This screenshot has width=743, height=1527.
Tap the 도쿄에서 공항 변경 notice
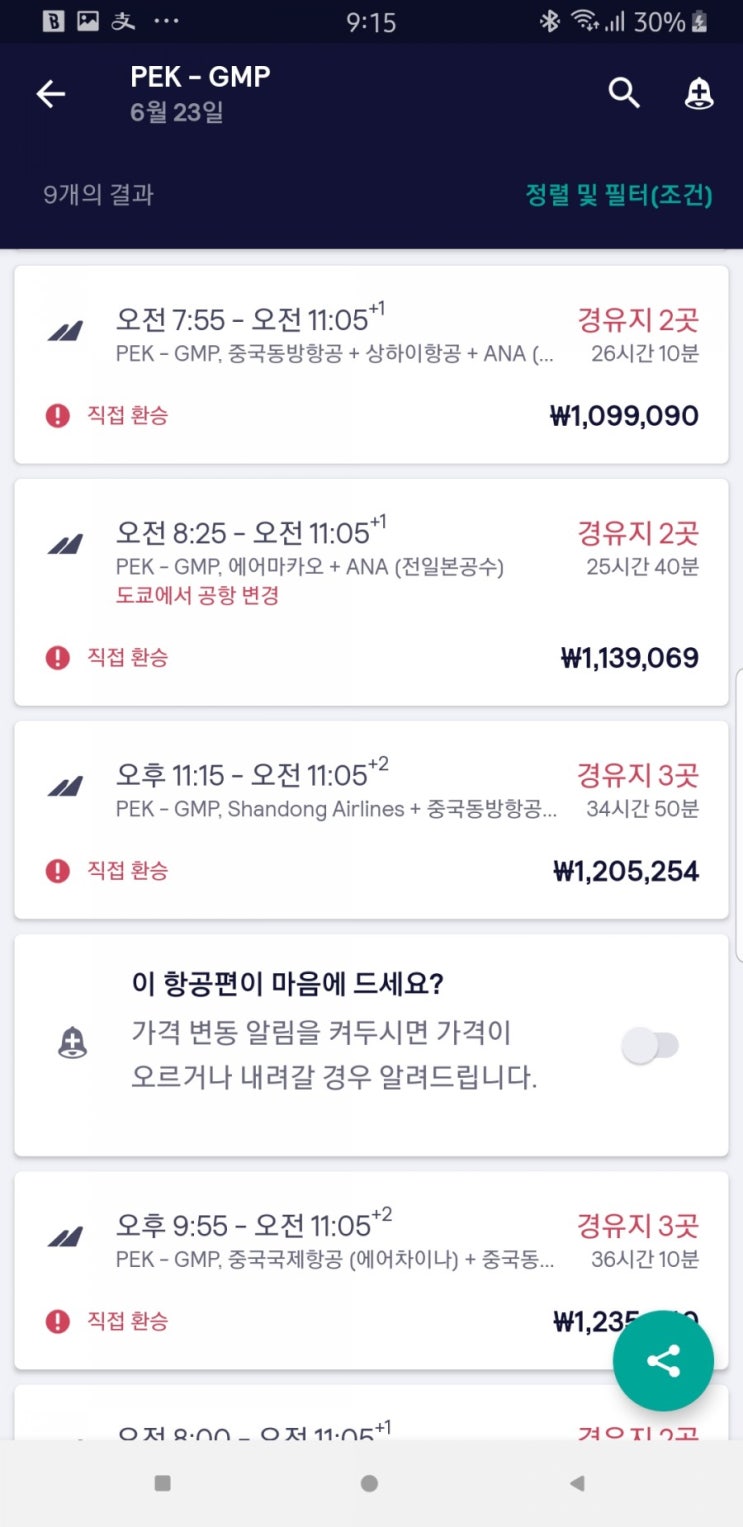tap(197, 596)
